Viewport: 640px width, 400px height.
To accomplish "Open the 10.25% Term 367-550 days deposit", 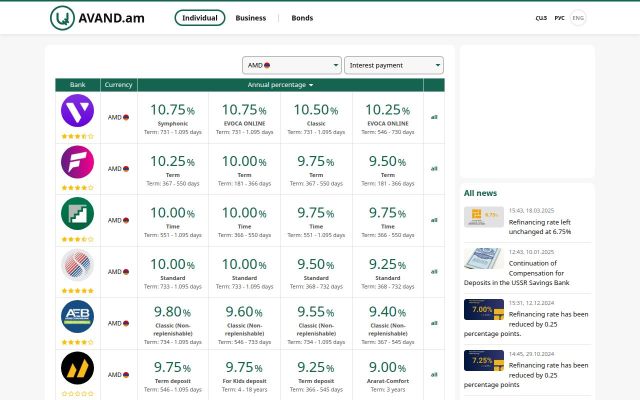I will [x=173, y=169].
